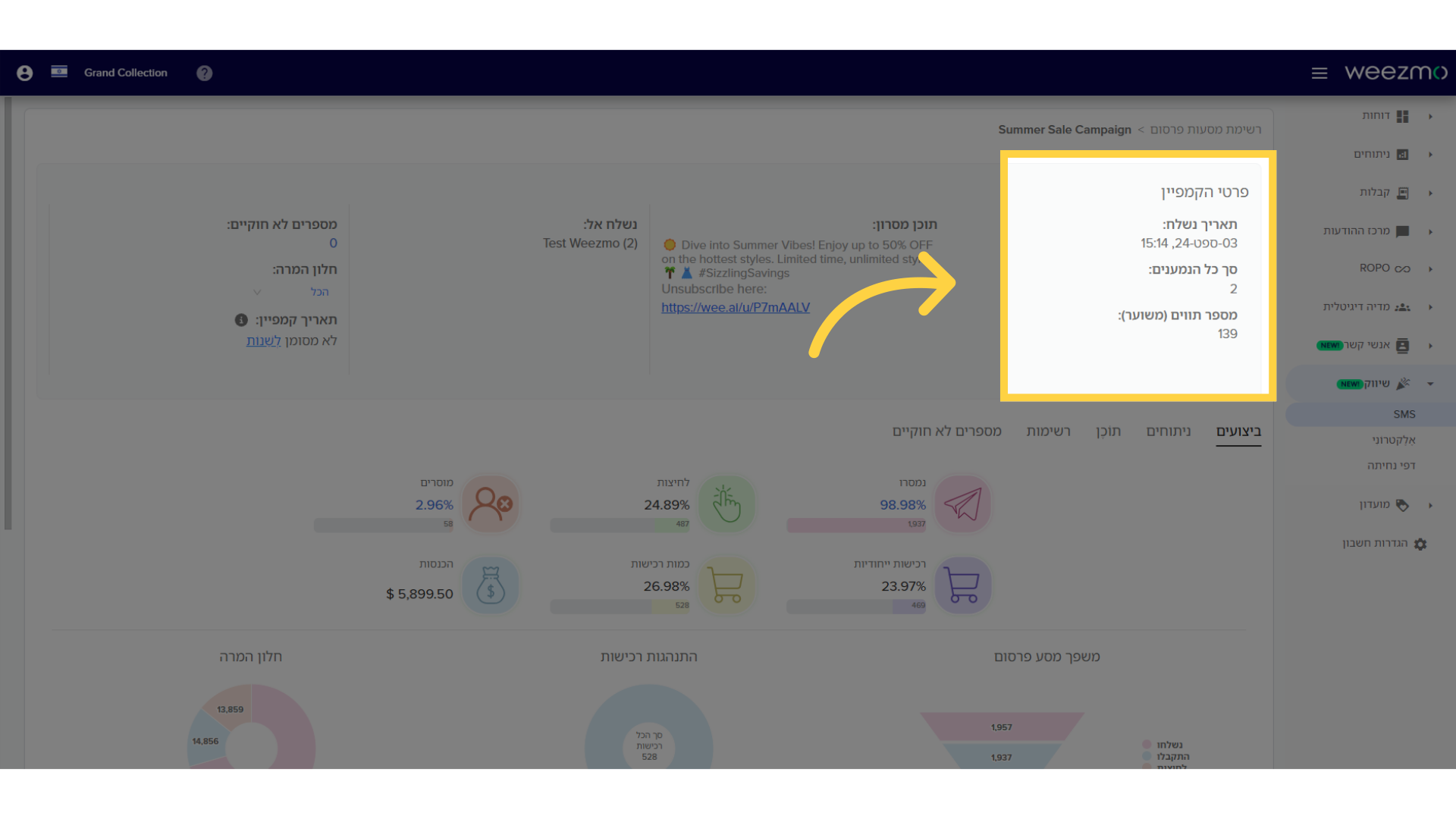The height and width of the screenshot is (819, 1456).
Task: Click the מועדון tag icon
Action: (x=1403, y=505)
